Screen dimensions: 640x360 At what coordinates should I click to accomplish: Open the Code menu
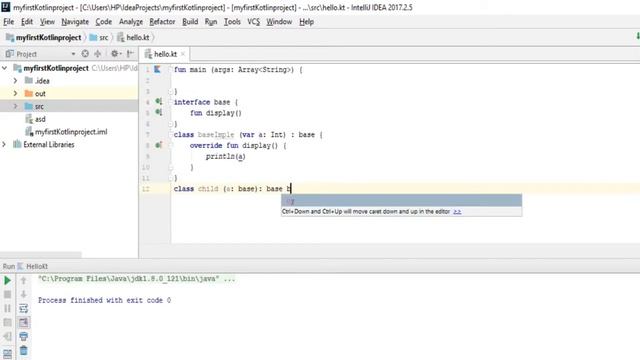pos(104,22)
